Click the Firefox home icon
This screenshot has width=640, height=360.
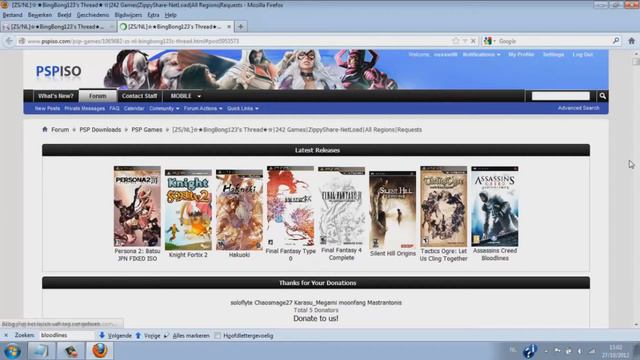631,41
